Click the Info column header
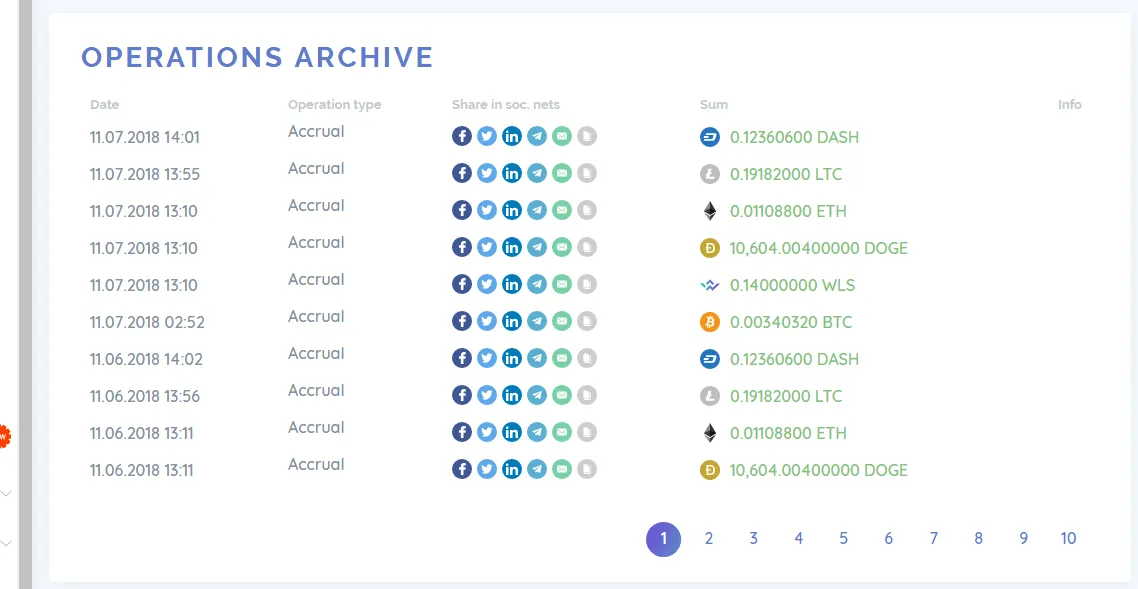The height and width of the screenshot is (589, 1138). click(1070, 104)
